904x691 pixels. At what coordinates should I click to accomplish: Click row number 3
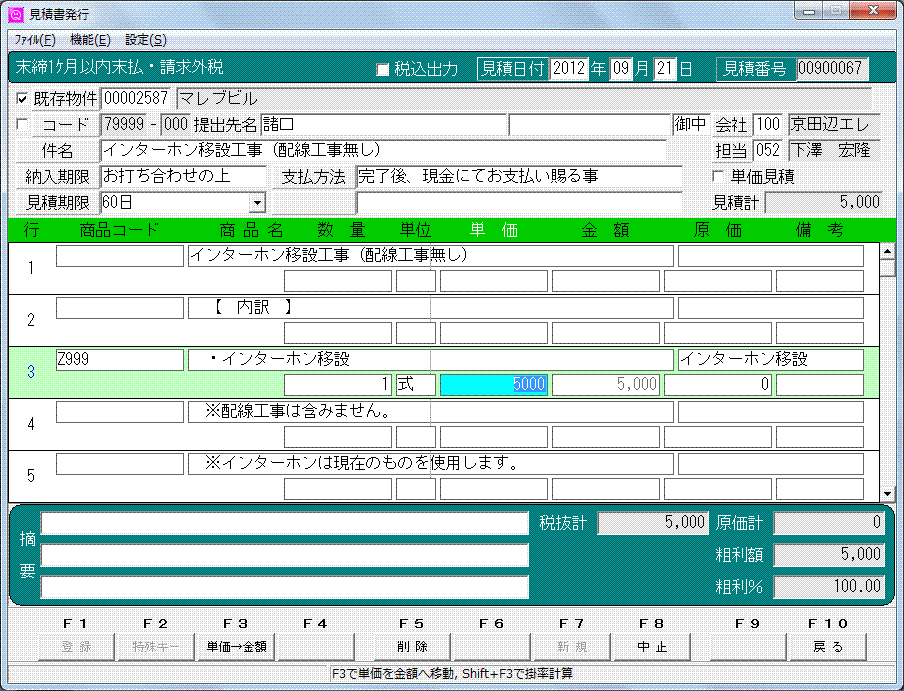(x=31, y=372)
